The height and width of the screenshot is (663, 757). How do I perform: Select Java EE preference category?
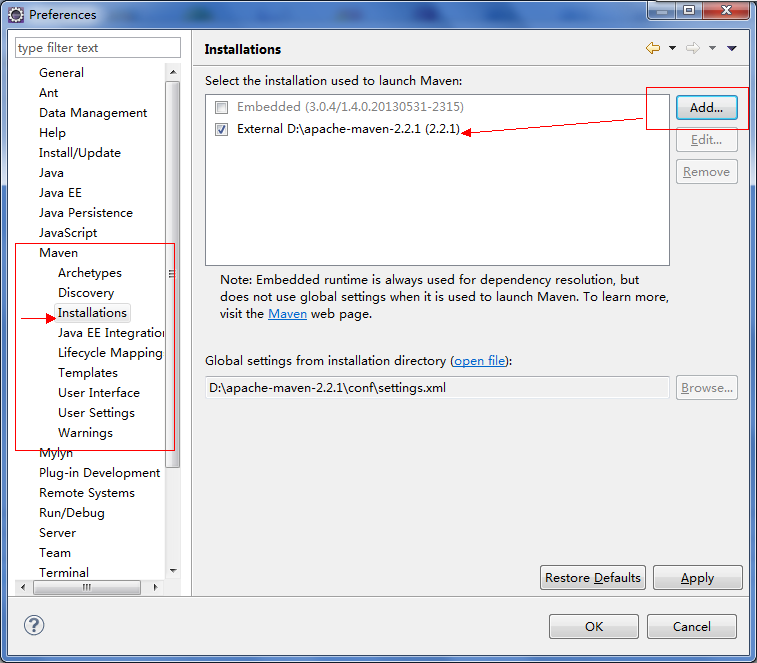[x=60, y=193]
